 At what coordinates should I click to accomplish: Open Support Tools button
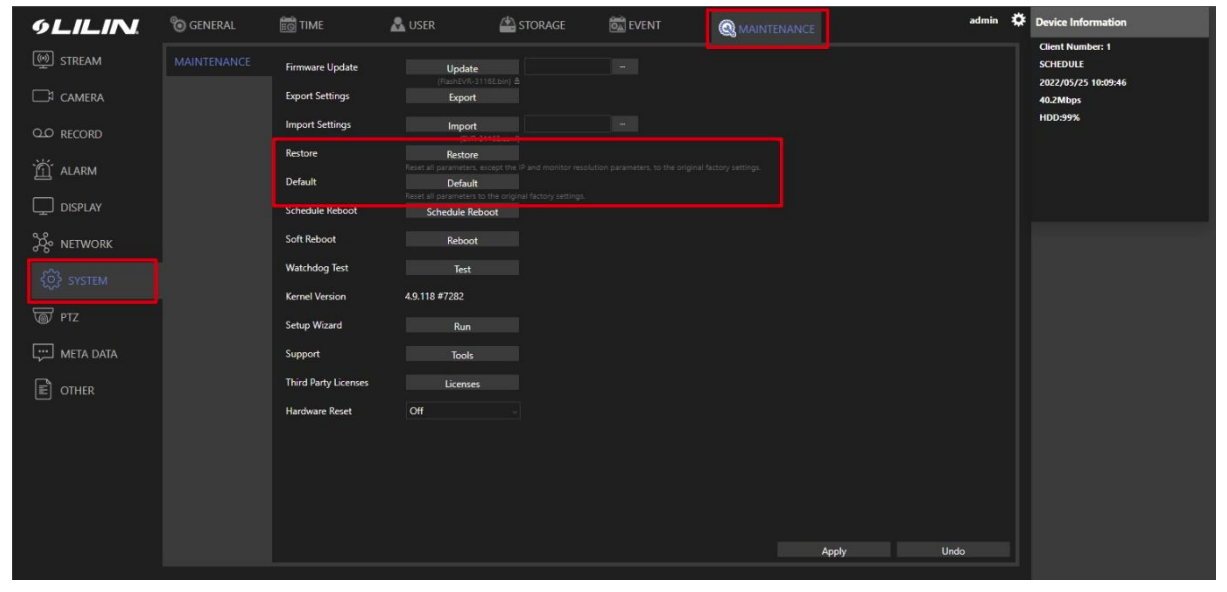462,354
